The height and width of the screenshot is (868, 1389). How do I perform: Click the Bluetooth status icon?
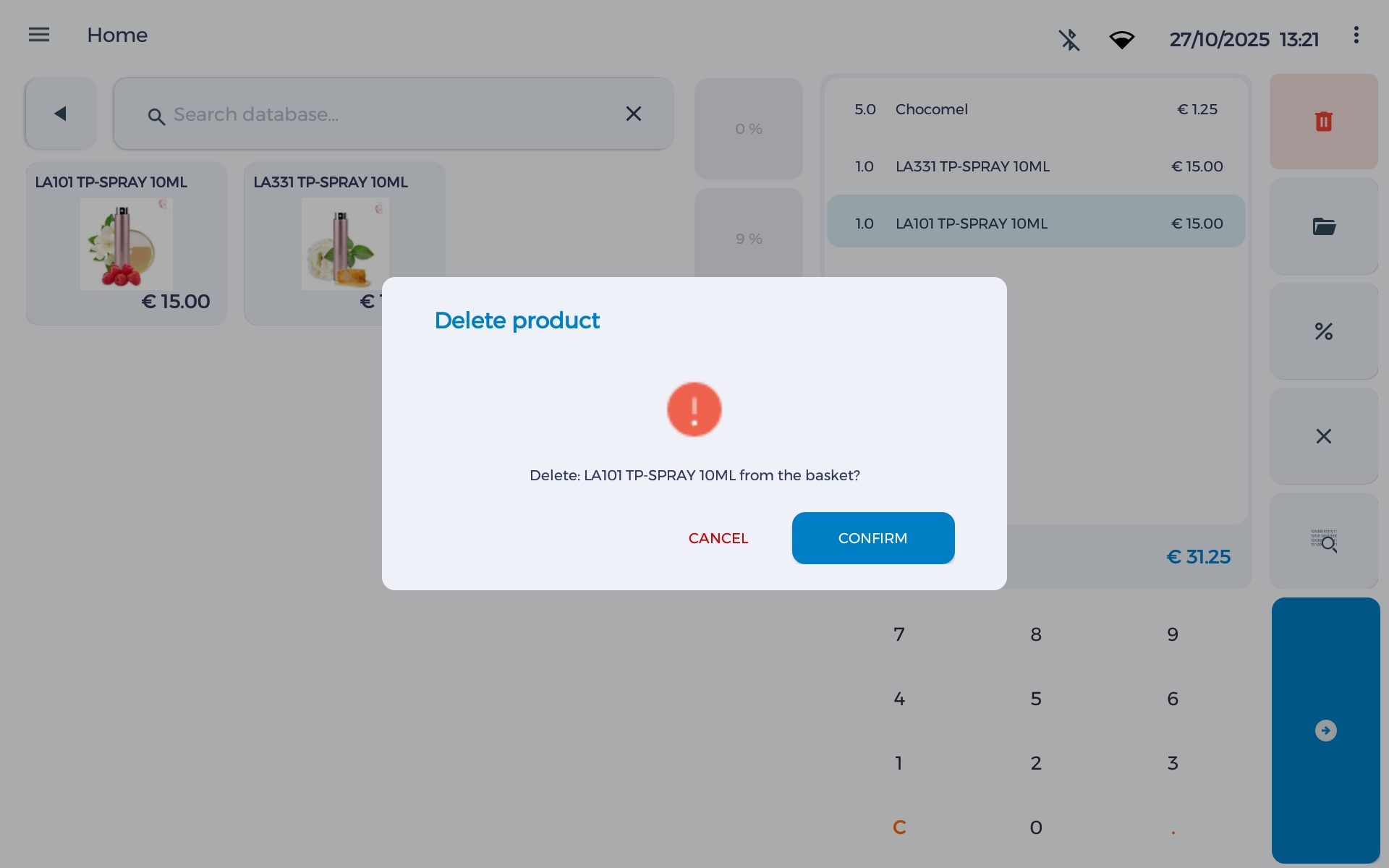[x=1069, y=41]
